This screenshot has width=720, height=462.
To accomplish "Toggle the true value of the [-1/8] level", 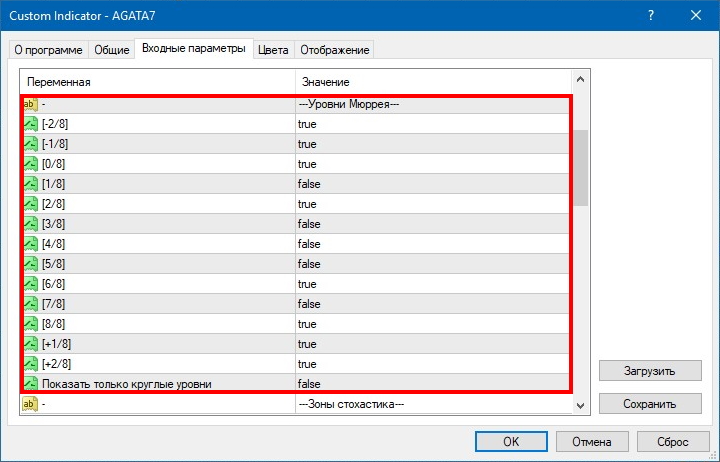I will click(307, 144).
